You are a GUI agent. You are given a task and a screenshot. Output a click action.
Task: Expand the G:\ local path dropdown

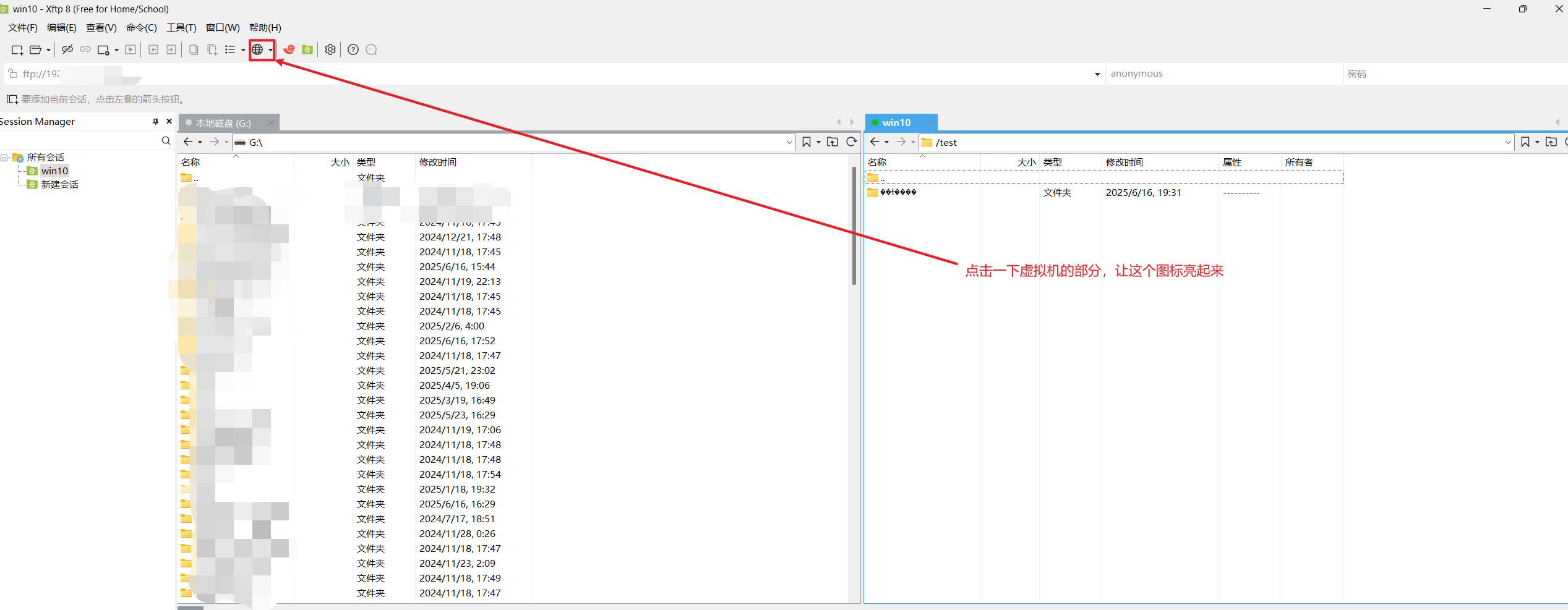point(789,143)
